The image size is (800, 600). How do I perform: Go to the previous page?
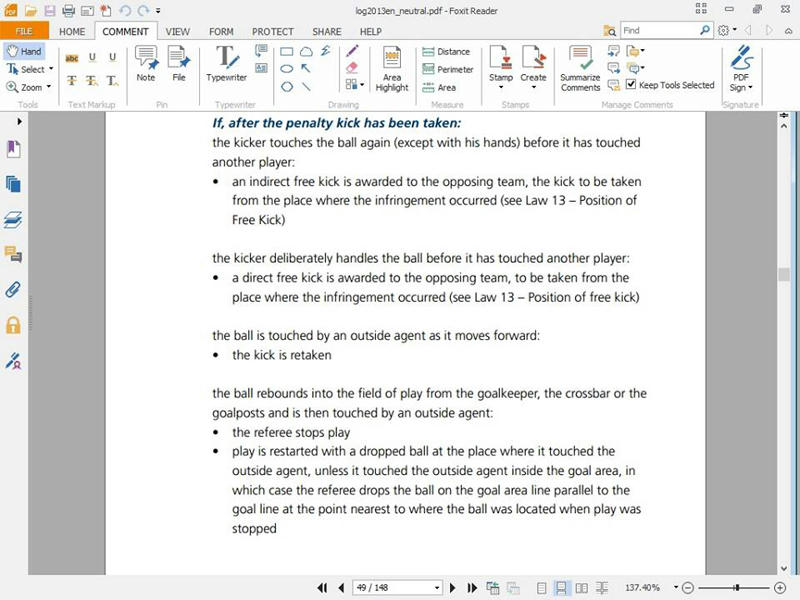click(341, 588)
